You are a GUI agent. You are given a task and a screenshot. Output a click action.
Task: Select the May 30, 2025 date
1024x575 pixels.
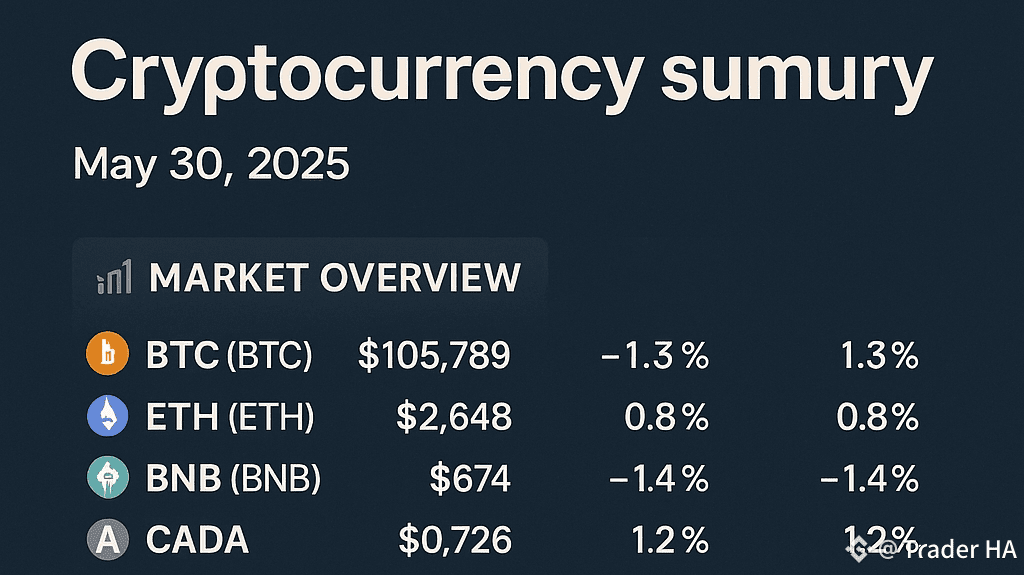click(211, 163)
